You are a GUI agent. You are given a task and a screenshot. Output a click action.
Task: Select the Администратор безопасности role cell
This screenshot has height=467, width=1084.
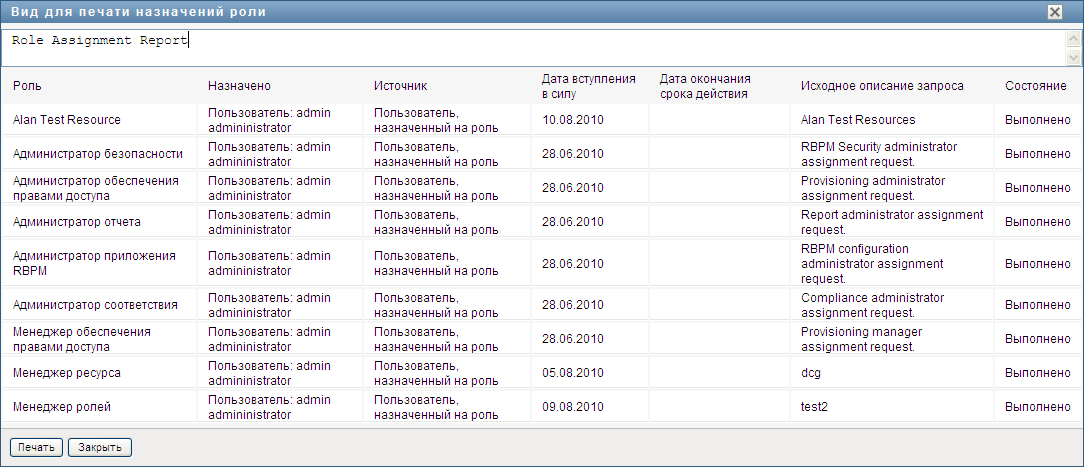tap(97, 153)
